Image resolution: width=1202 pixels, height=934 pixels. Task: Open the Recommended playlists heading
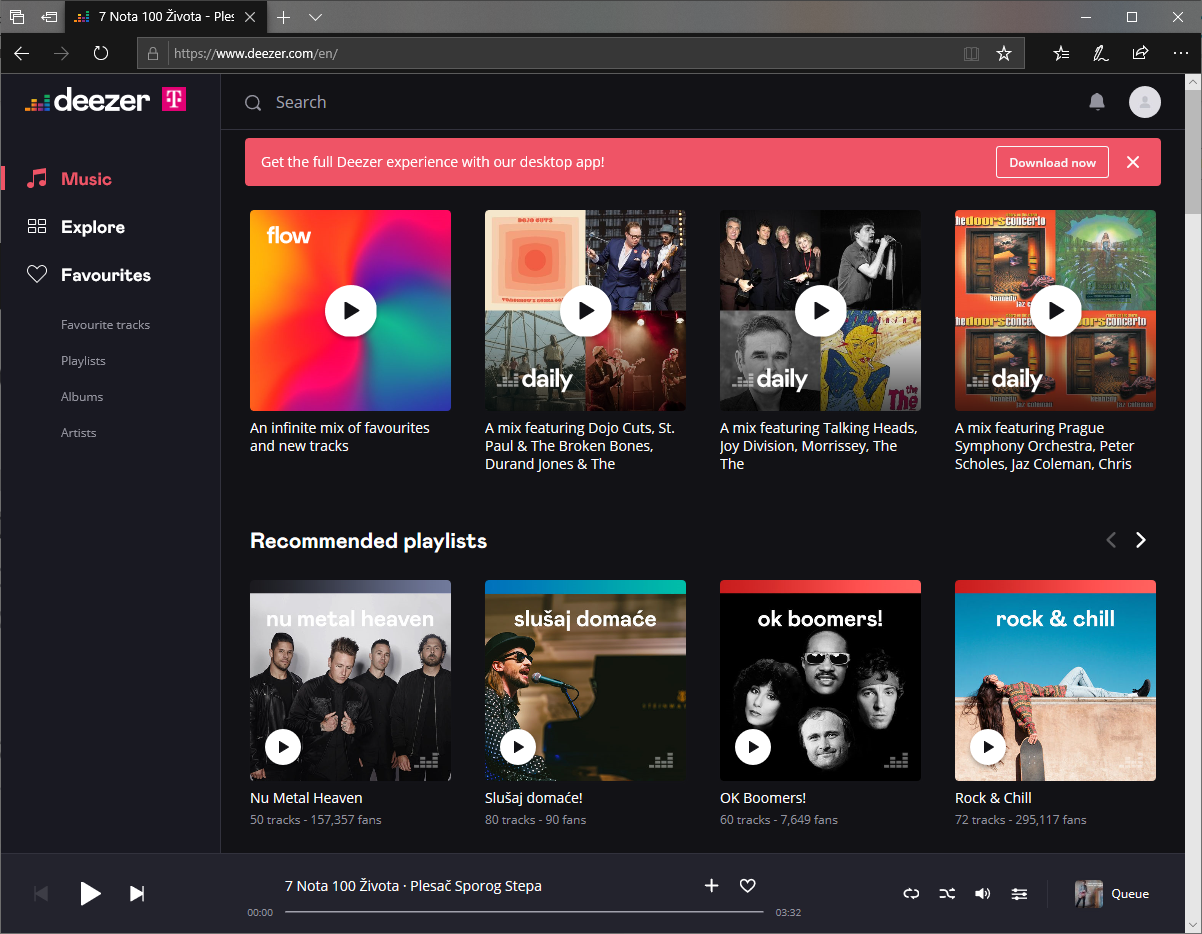click(x=368, y=541)
